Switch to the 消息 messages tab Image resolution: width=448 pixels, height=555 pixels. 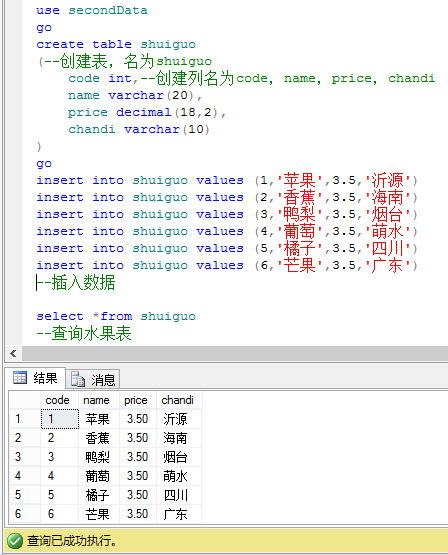pyautogui.click(x=93, y=380)
